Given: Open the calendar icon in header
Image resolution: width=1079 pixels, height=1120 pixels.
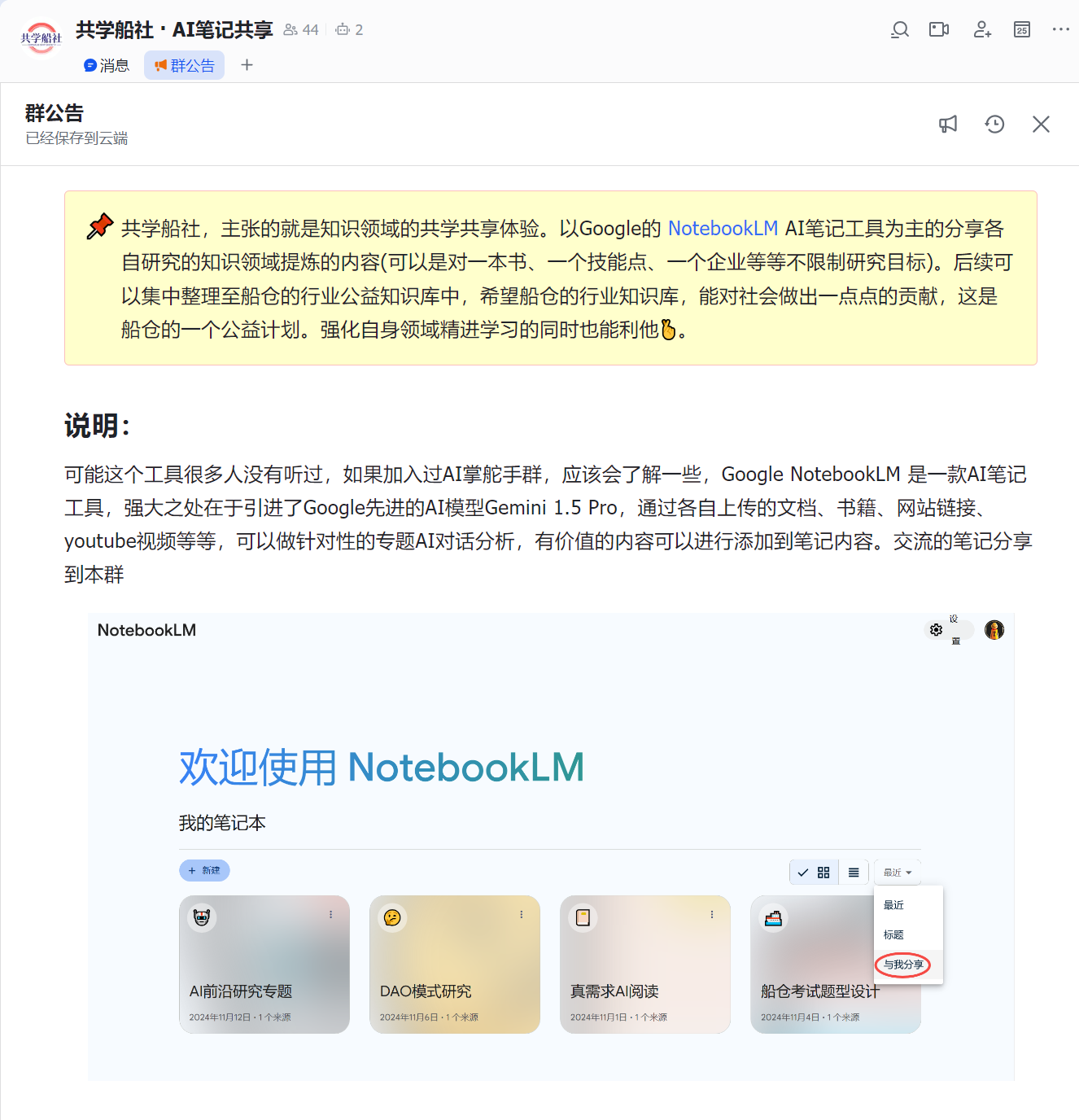Looking at the screenshot, I should coord(1022,30).
